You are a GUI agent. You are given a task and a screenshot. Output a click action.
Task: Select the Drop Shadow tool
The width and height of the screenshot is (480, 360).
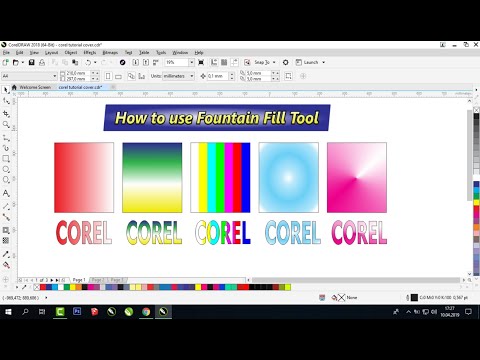point(6,230)
